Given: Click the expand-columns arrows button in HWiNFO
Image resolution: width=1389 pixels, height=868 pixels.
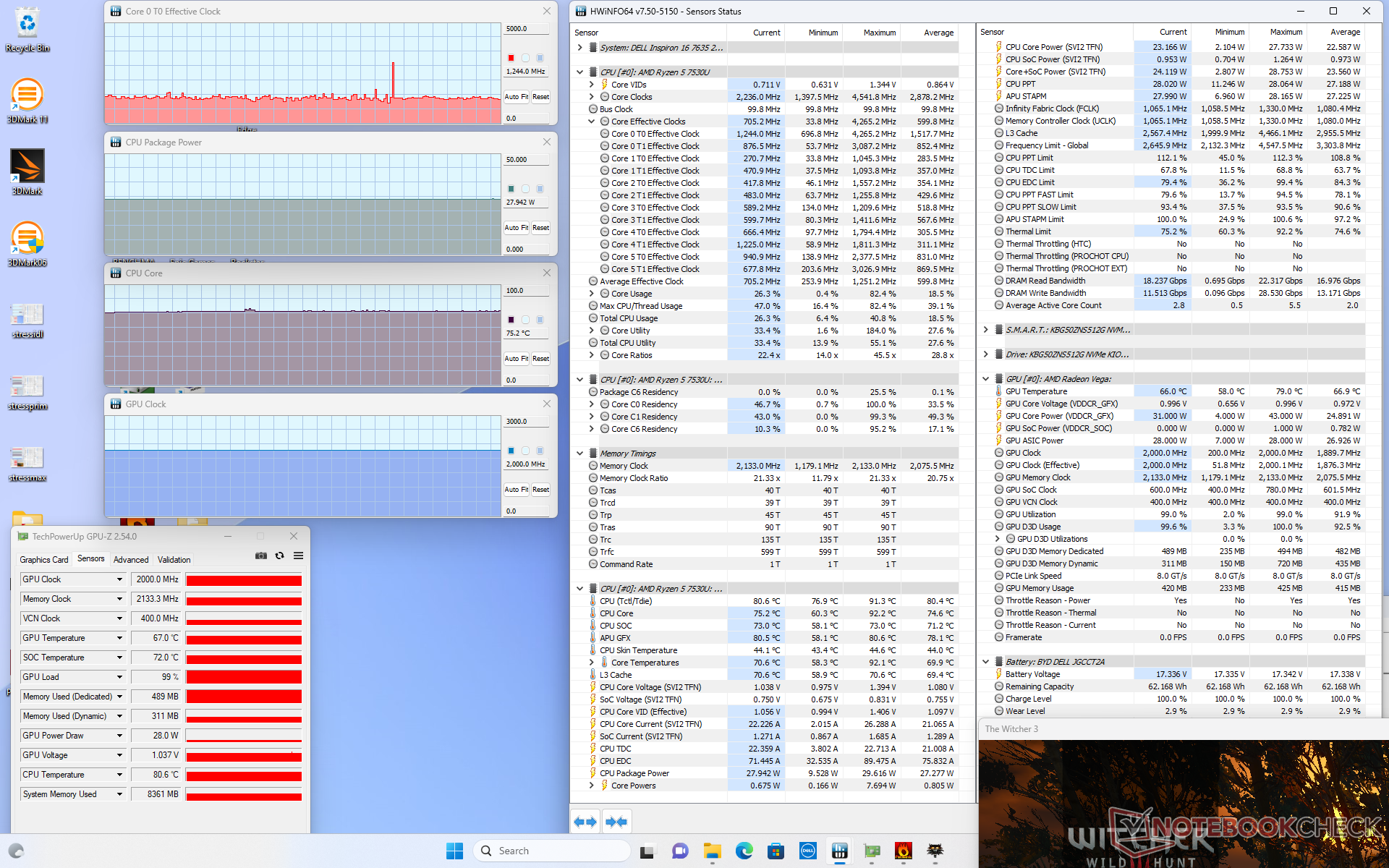Looking at the screenshot, I should point(585,822).
